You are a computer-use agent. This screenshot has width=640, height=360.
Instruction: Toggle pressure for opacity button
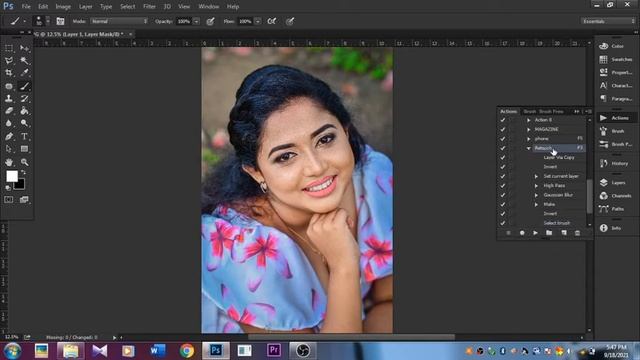[x=210, y=21]
